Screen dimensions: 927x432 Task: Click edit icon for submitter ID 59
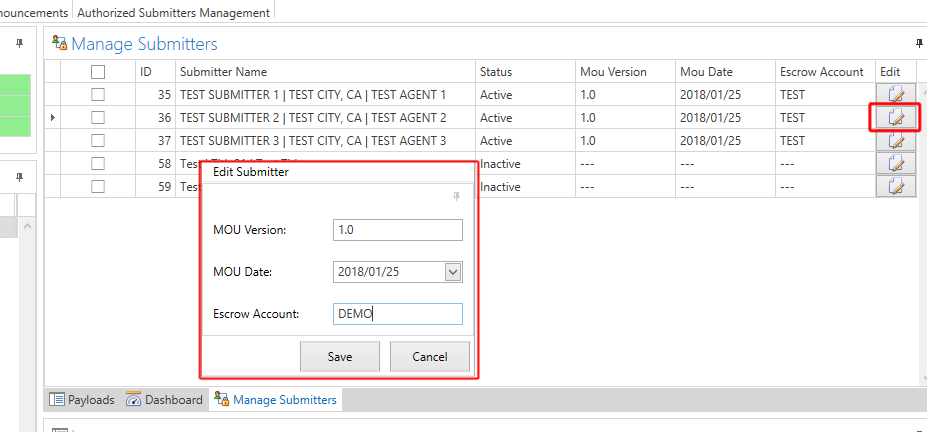click(x=896, y=186)
